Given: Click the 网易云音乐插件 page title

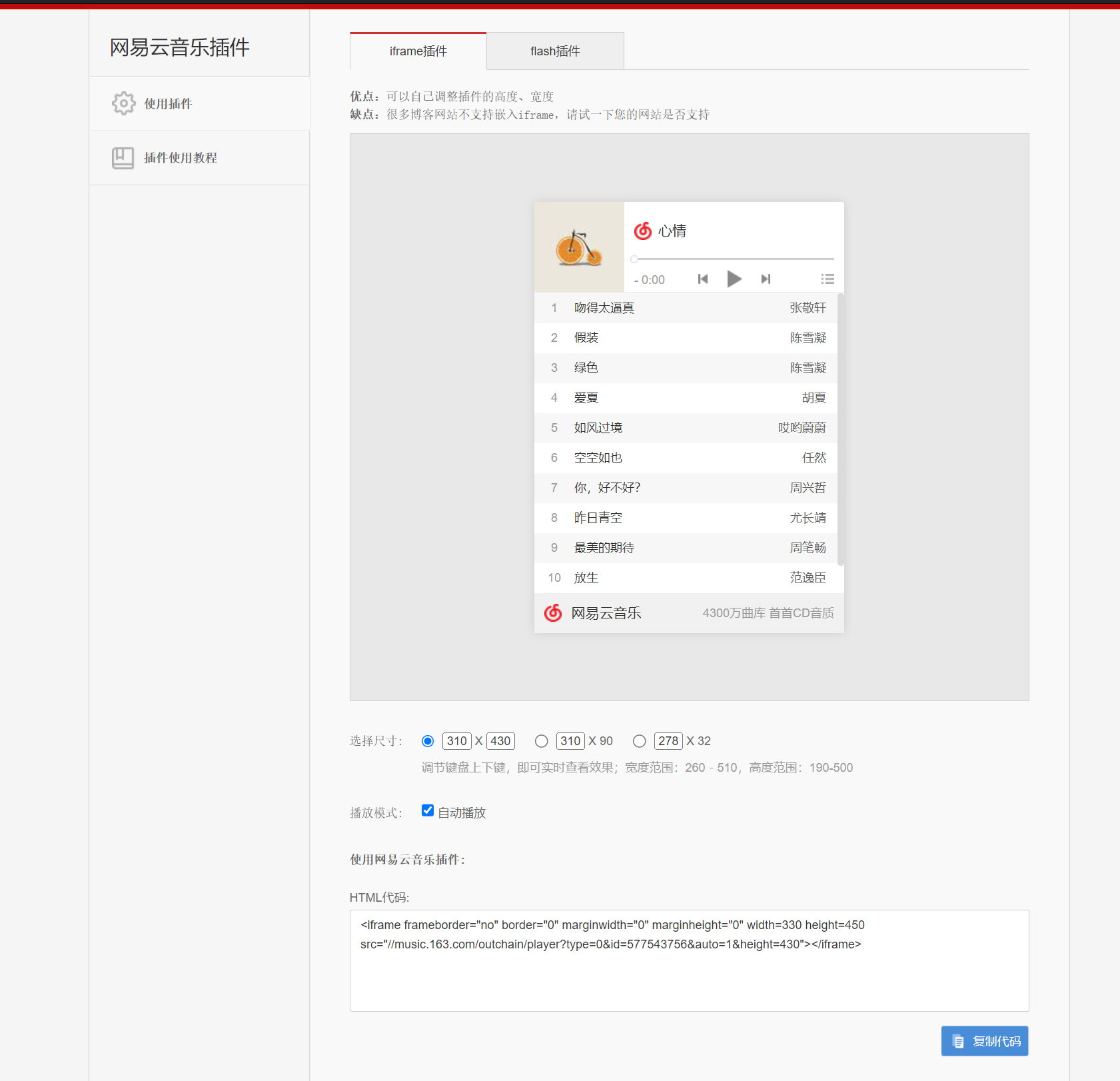Looking at the screenshot, I should pyautogui.click(x=180, y=47).
